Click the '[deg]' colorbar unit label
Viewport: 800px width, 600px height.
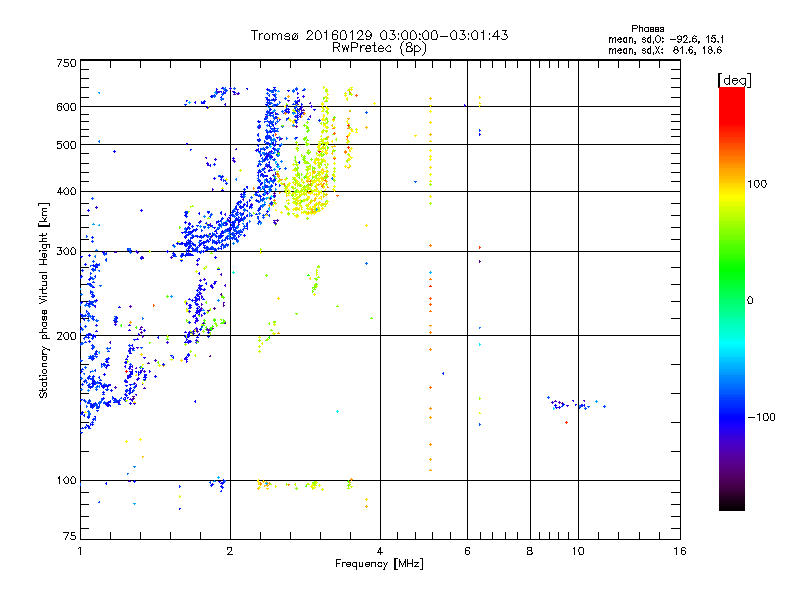point(734,80)
